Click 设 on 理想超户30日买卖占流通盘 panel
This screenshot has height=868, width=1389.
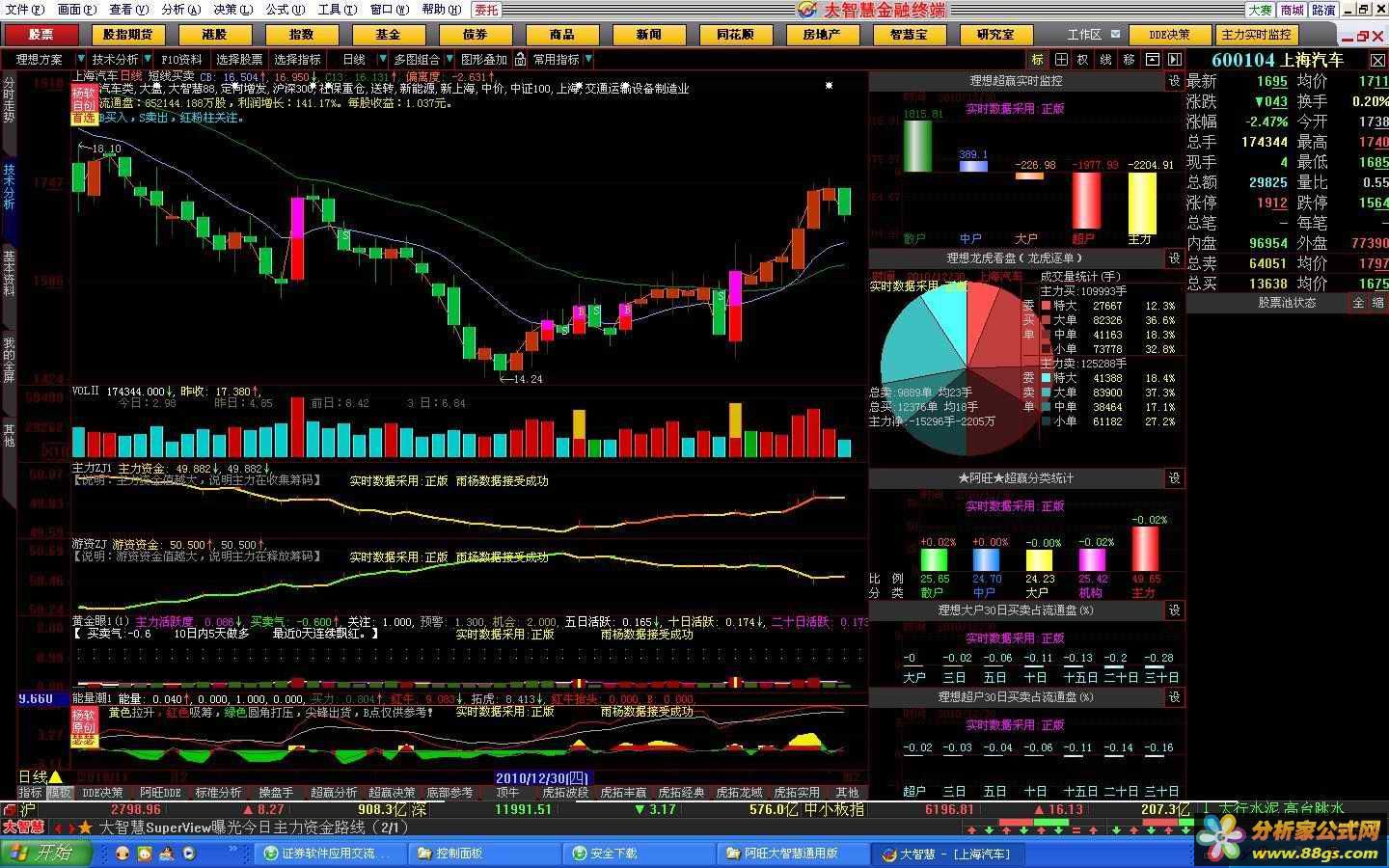point(1174,695)
